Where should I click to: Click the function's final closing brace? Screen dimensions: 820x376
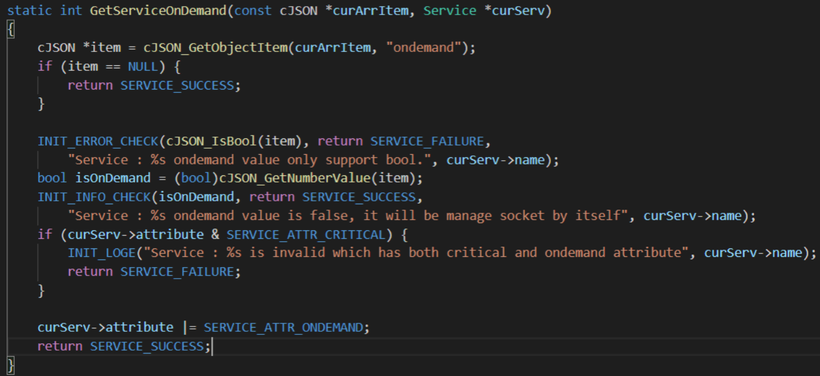10,364
